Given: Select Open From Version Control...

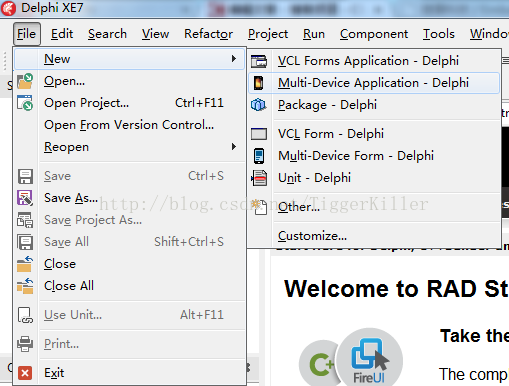Looking at the screenshot, I should pos(130,125).
